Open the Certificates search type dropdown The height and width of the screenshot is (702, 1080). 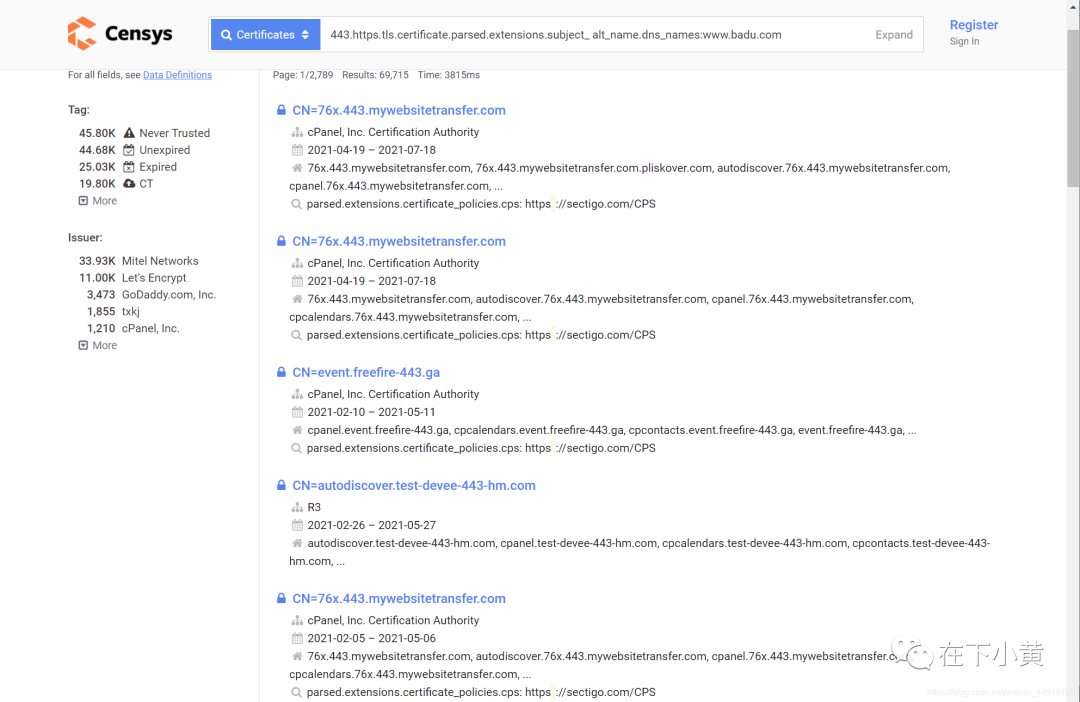pos(265,34)
